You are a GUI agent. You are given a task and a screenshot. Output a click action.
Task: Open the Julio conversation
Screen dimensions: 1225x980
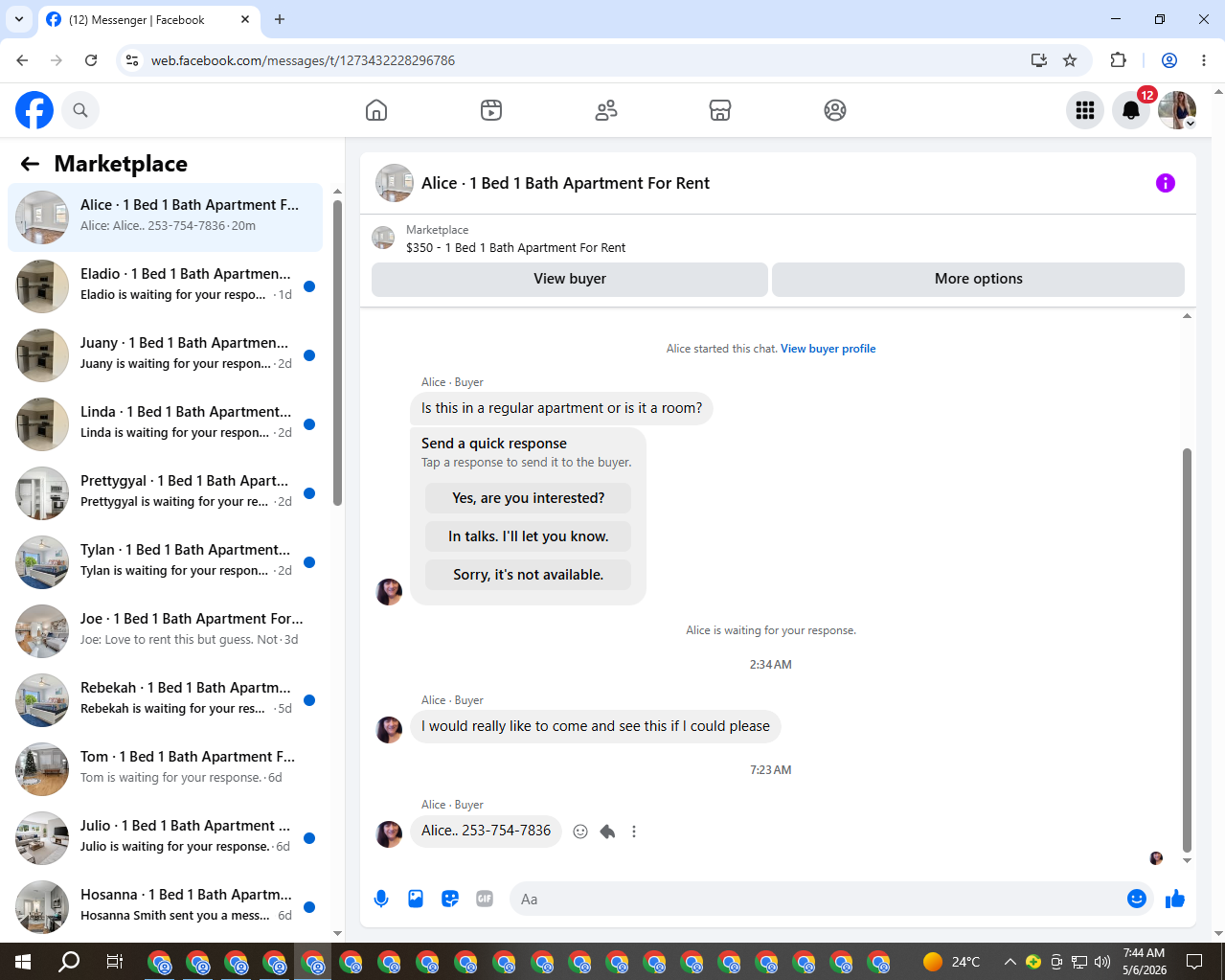(x=165, y=838)
